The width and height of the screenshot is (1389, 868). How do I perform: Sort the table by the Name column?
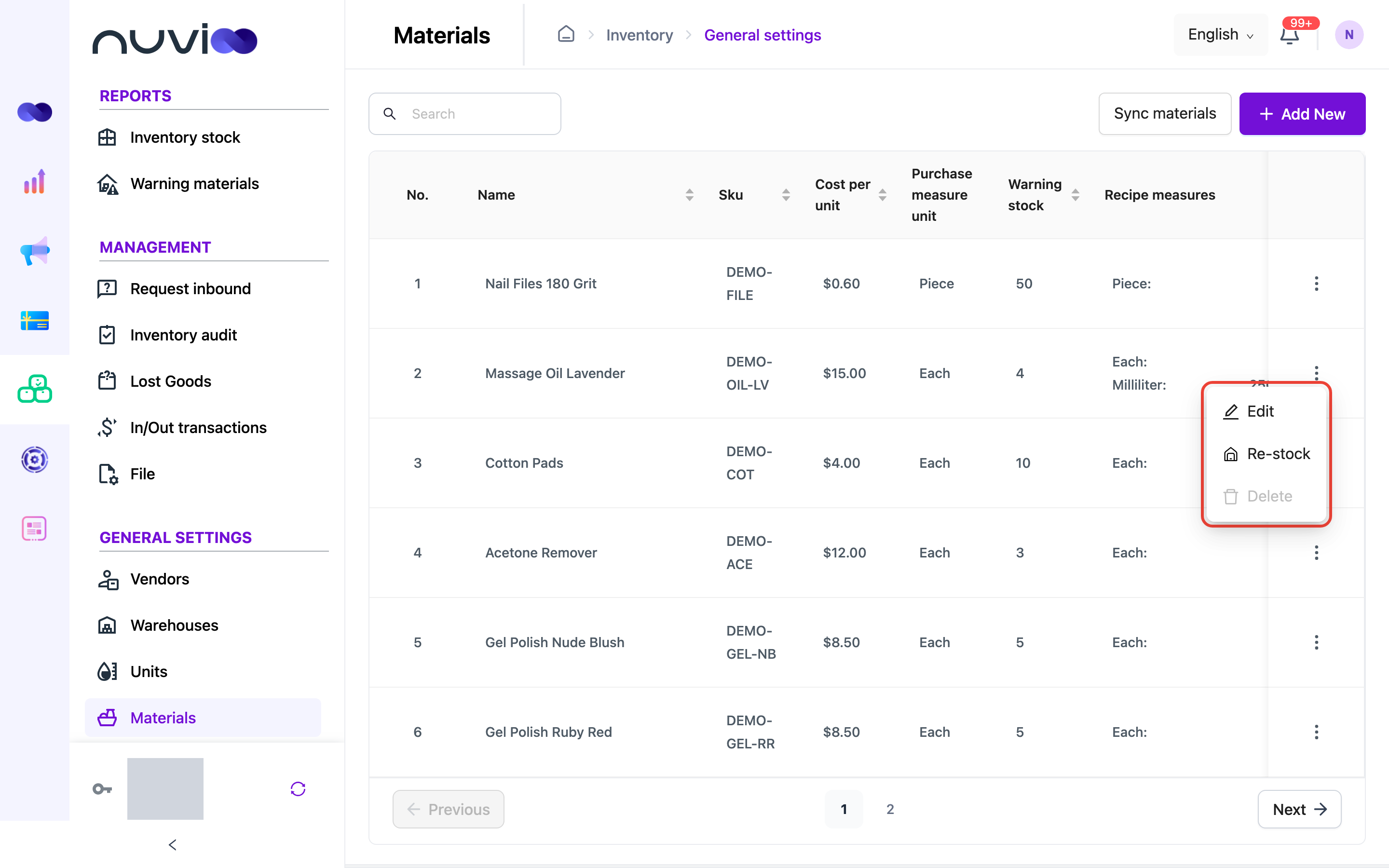(689, 195)
